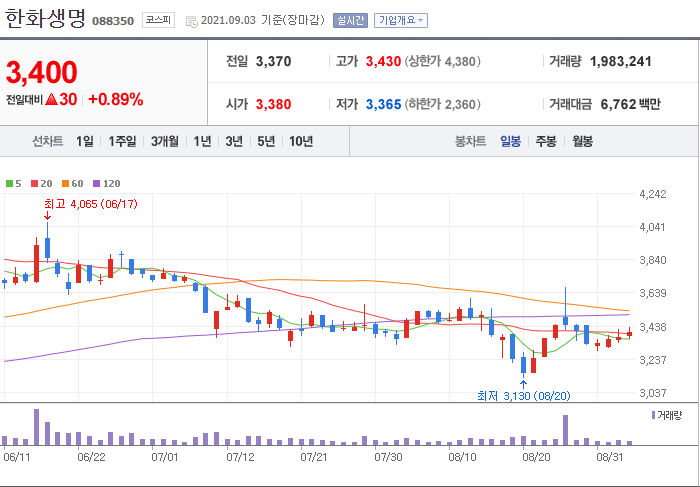Click the 코스피 market badge
Screen dimensions: 700x487
[158, 20]
